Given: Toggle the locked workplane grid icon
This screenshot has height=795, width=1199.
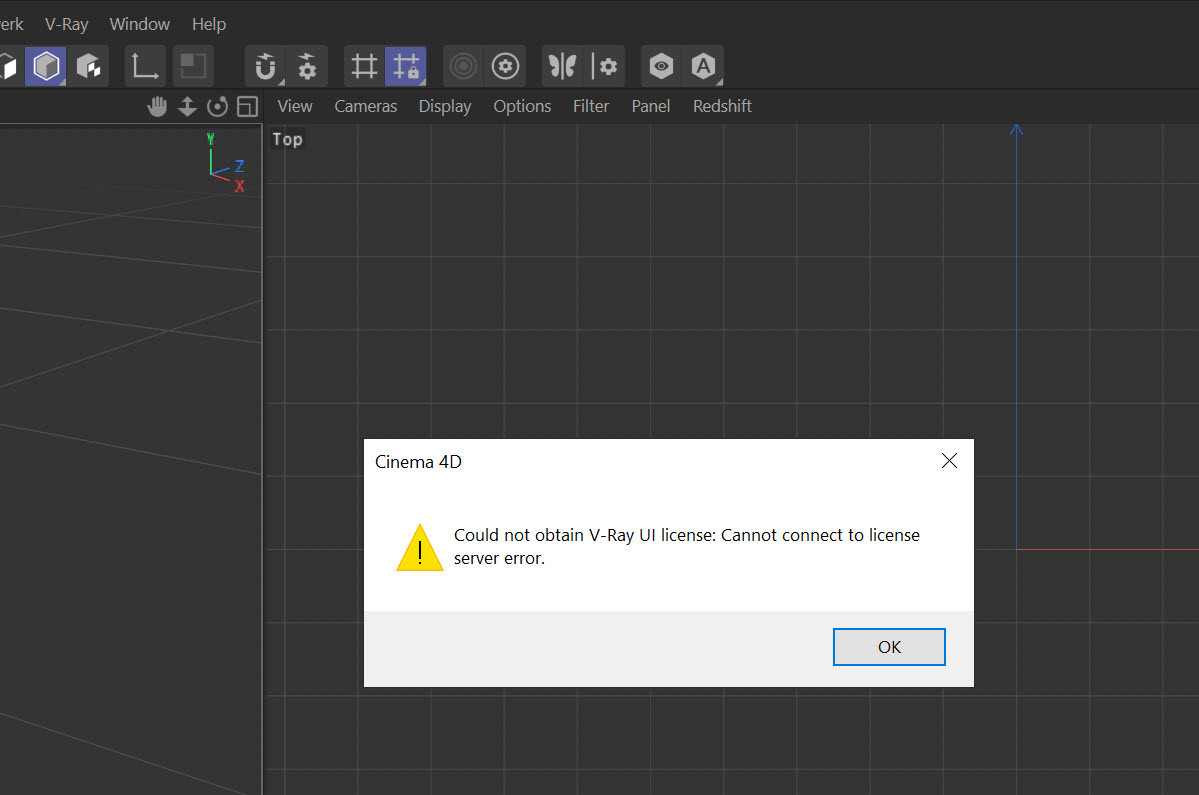Looking at the screenshot, I should [x=406, y=67].
